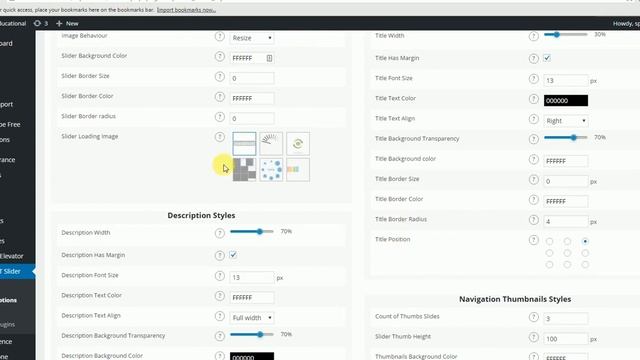Image resolution: width=640 pixels, height=360 pixels.
Task: Adjust Title Background Transparency slider
Action: (x=566, y=138)
